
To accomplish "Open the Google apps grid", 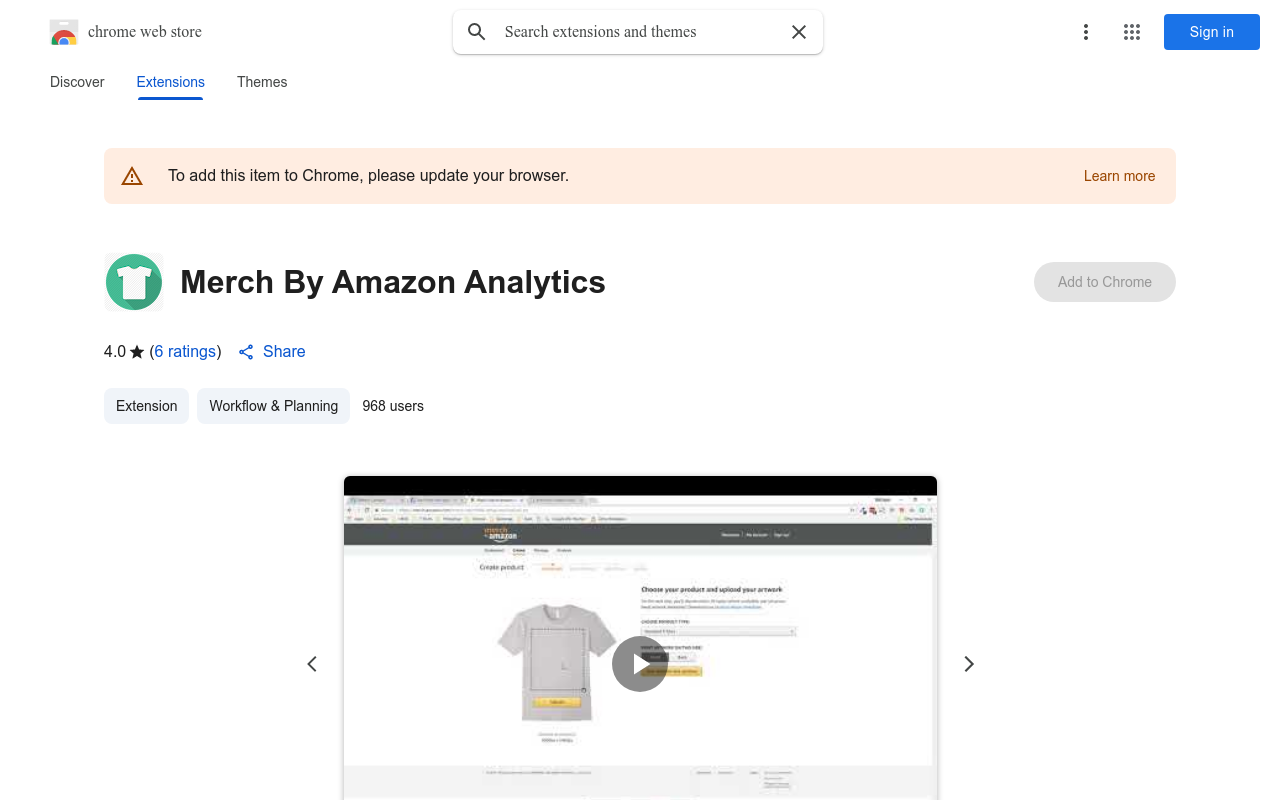I will 1132,32.
